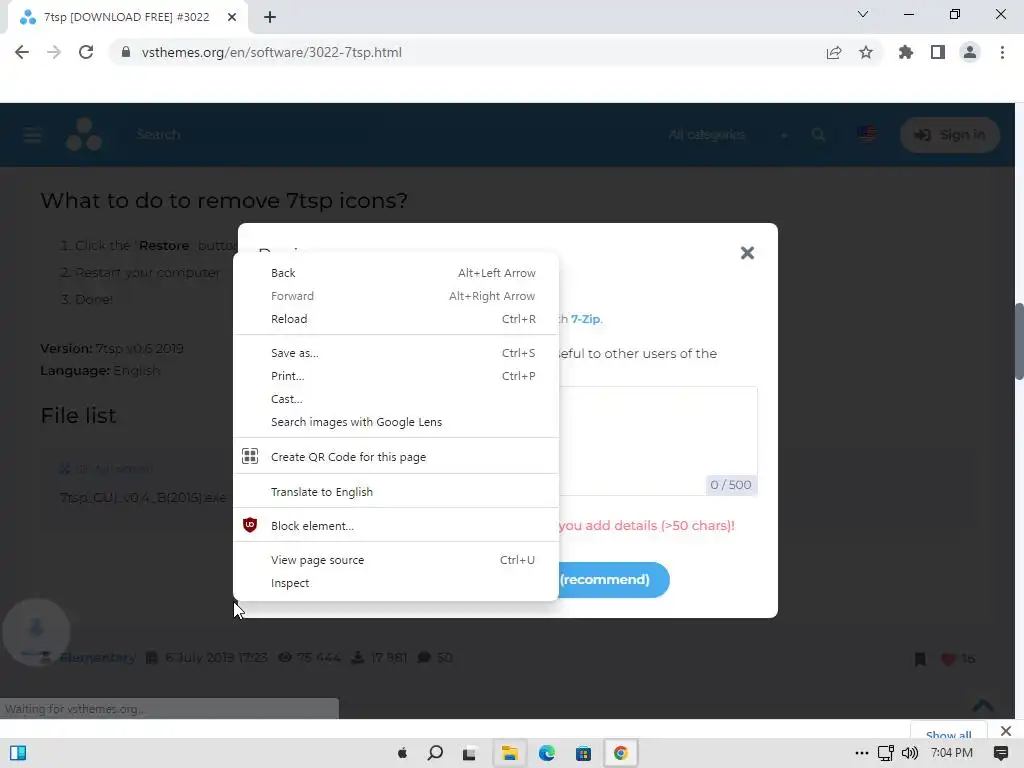Click the taskbar search icon
Screen dimensions: 1024x768
tap(435, 753)
